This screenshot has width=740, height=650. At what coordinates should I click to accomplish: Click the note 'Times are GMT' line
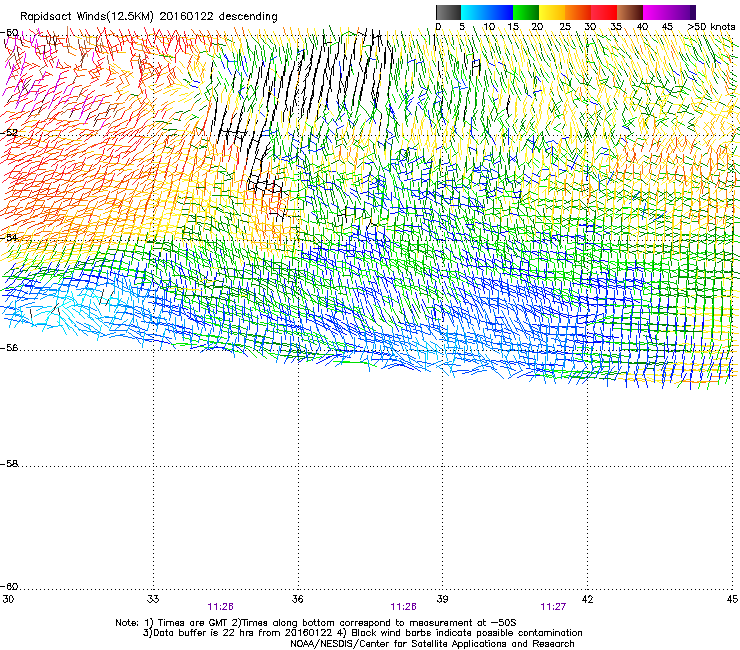(x=316, y=623)
